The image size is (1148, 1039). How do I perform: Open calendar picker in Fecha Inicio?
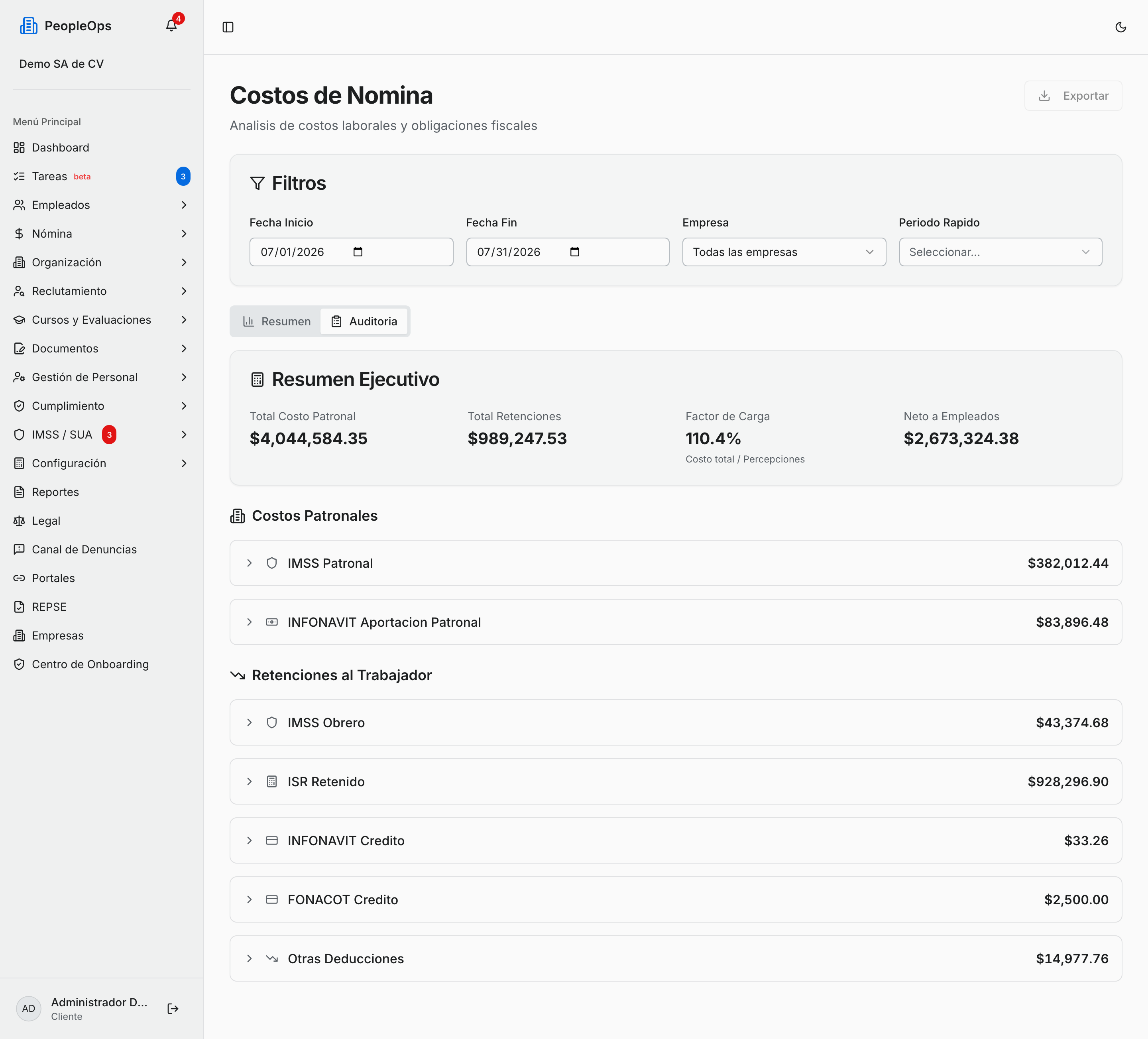pos(358,252)
